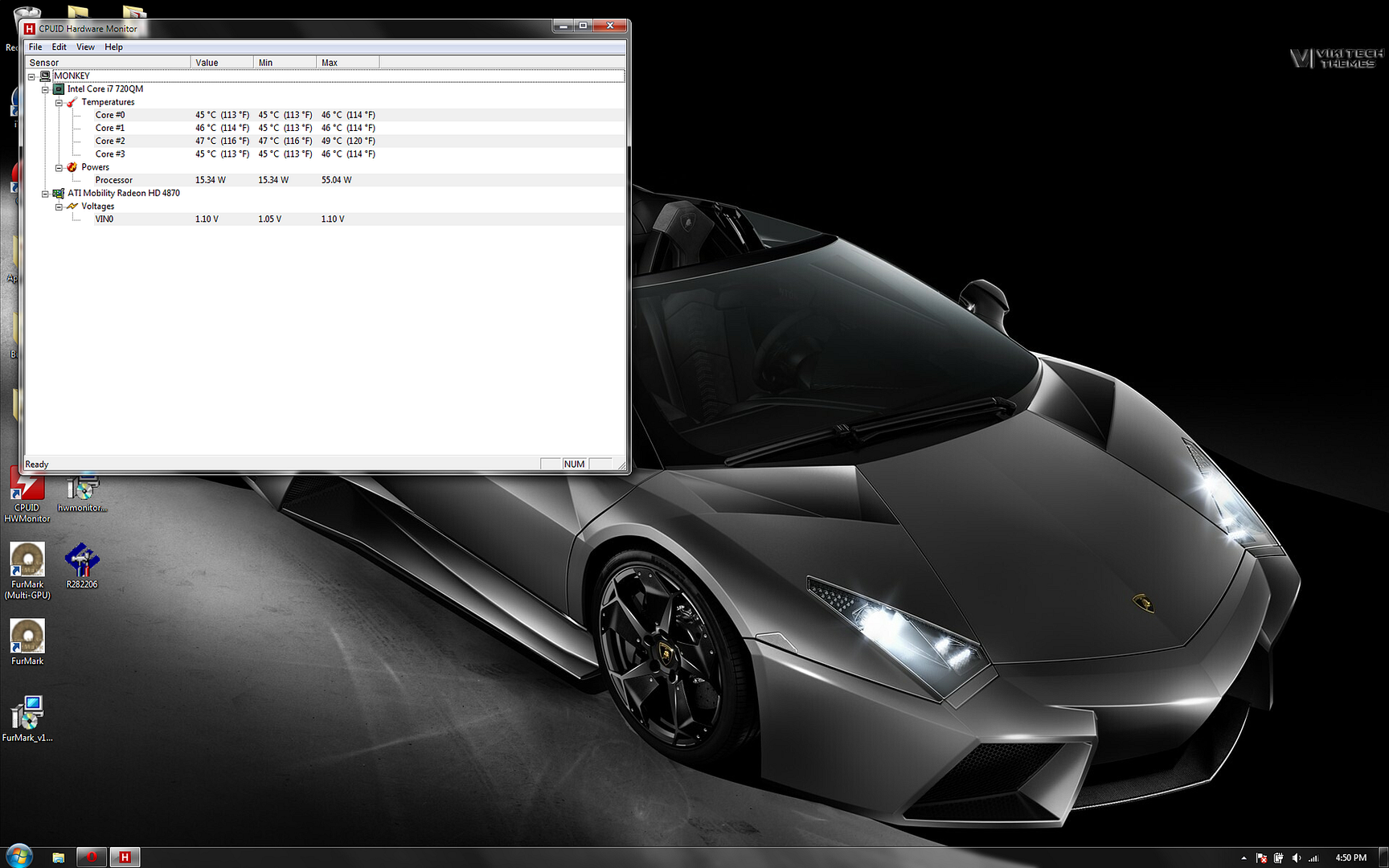Open the network signal tray icon

[x=1313, y=858]
